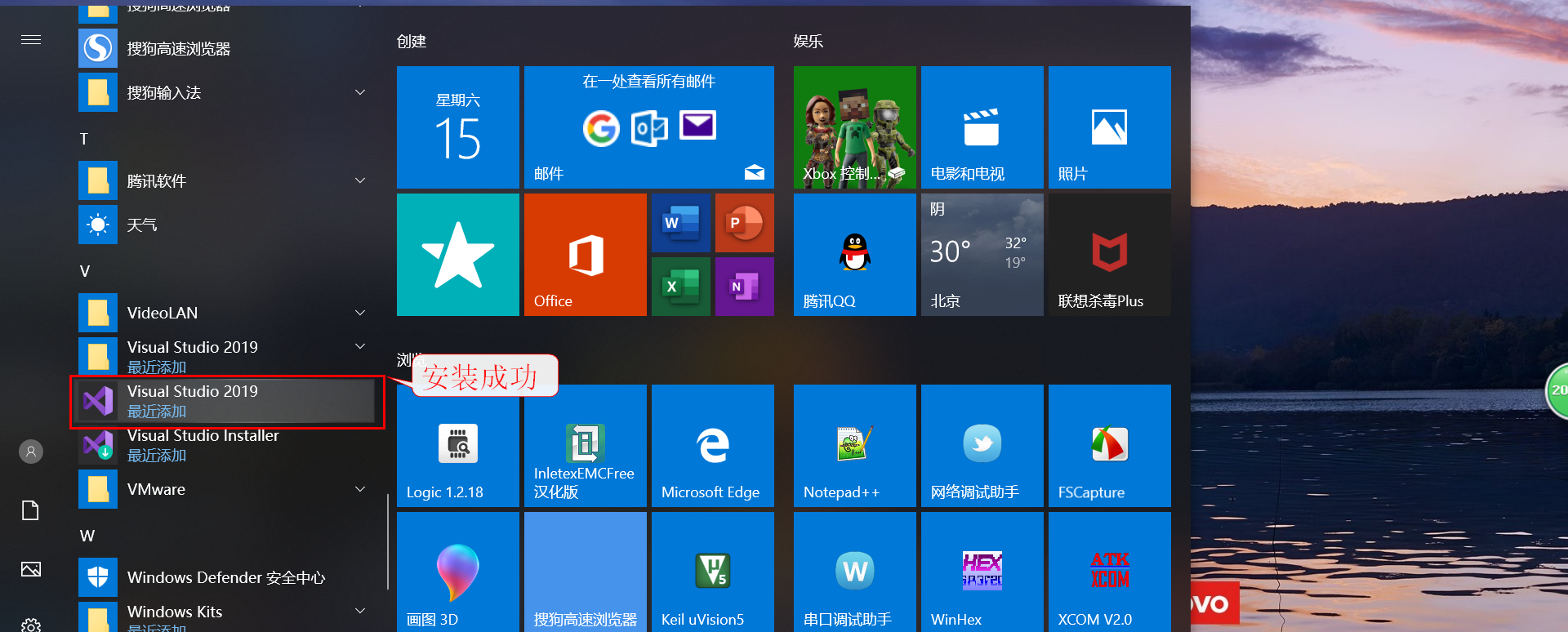Image resolution: width=1568 pixels, height=632 pixels.
Task: Open Sogou browser tile in grid
Action: tap(586, 572)
